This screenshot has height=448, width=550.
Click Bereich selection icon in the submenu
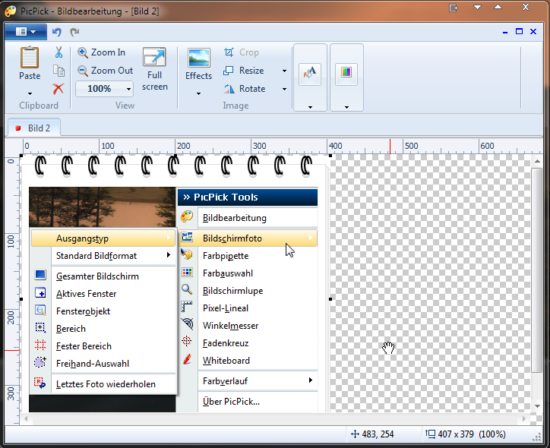pyautogui.click(x=40, y=327)
